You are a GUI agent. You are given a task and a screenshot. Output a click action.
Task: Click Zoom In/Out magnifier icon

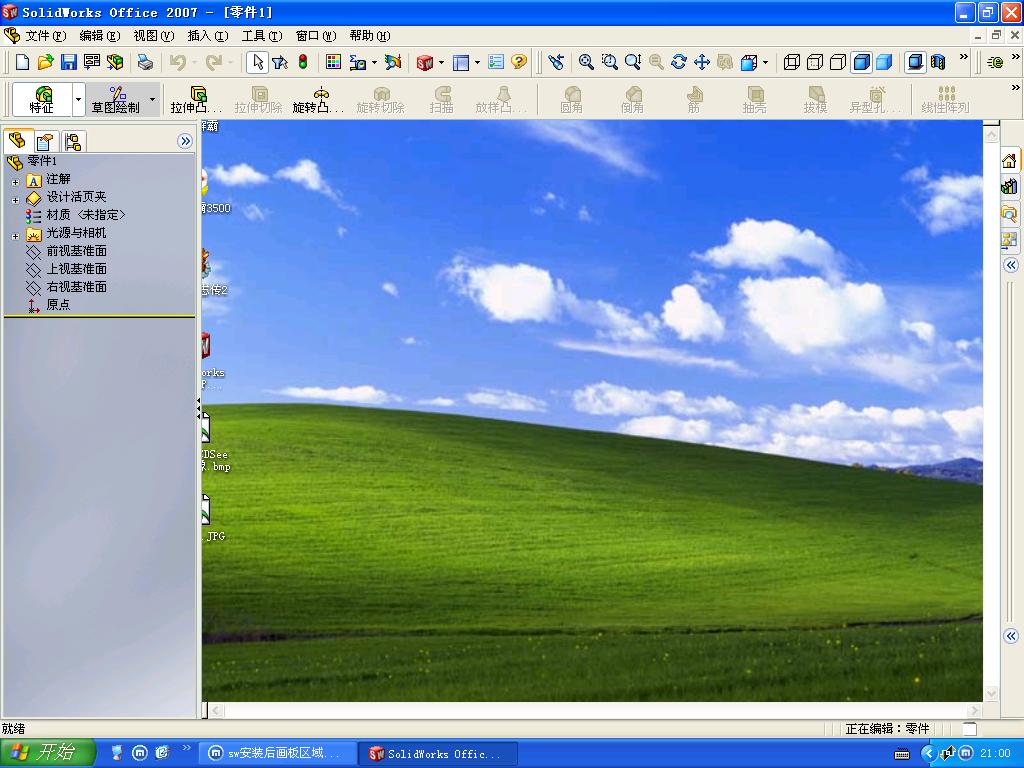(632, 62)
